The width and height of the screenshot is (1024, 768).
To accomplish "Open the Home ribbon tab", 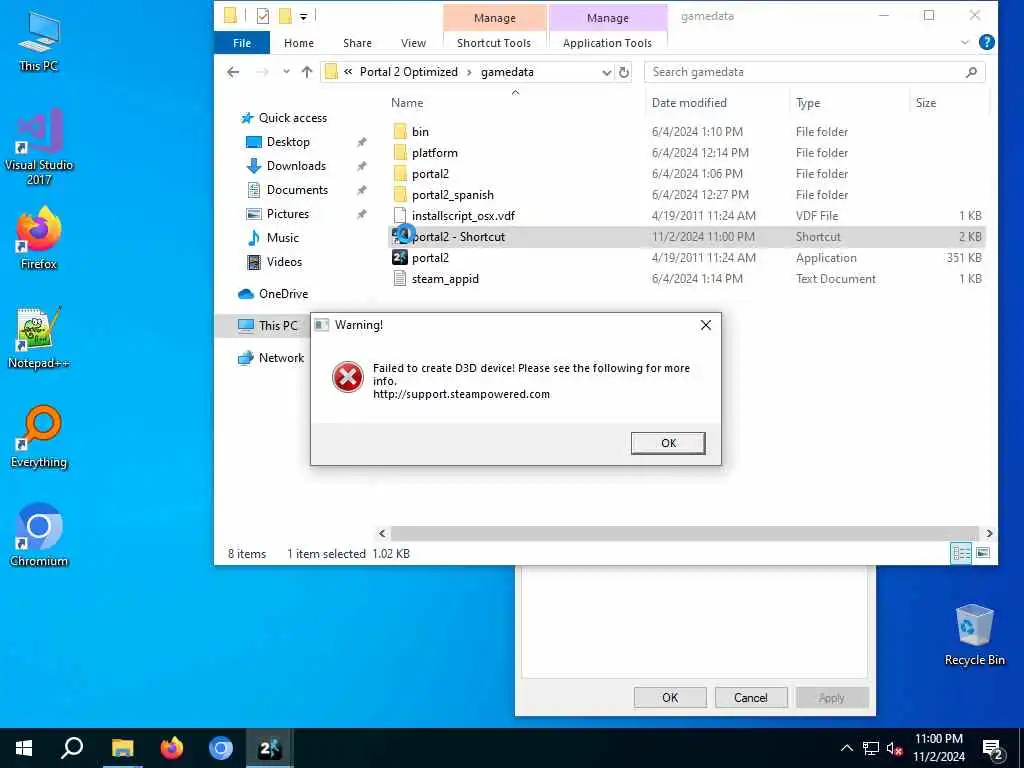I will [x=298, y=43].
